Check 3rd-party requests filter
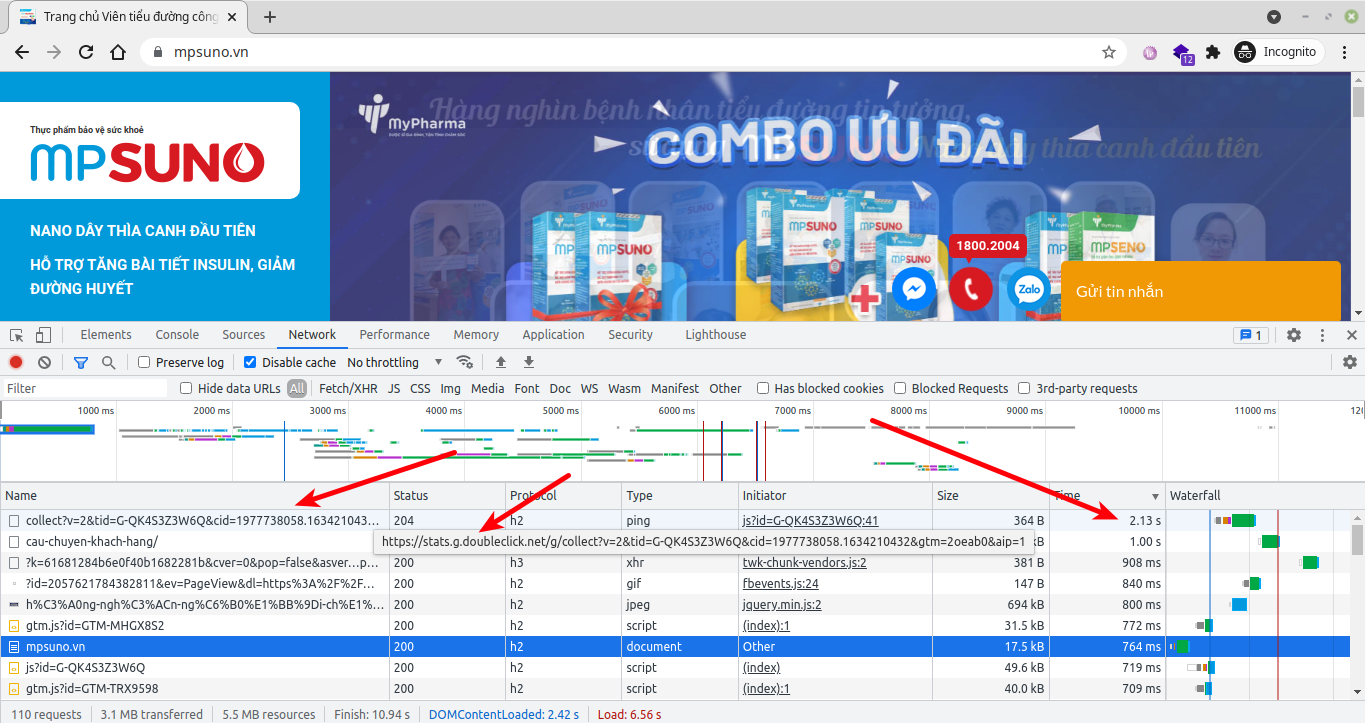 click(1024, 388)
